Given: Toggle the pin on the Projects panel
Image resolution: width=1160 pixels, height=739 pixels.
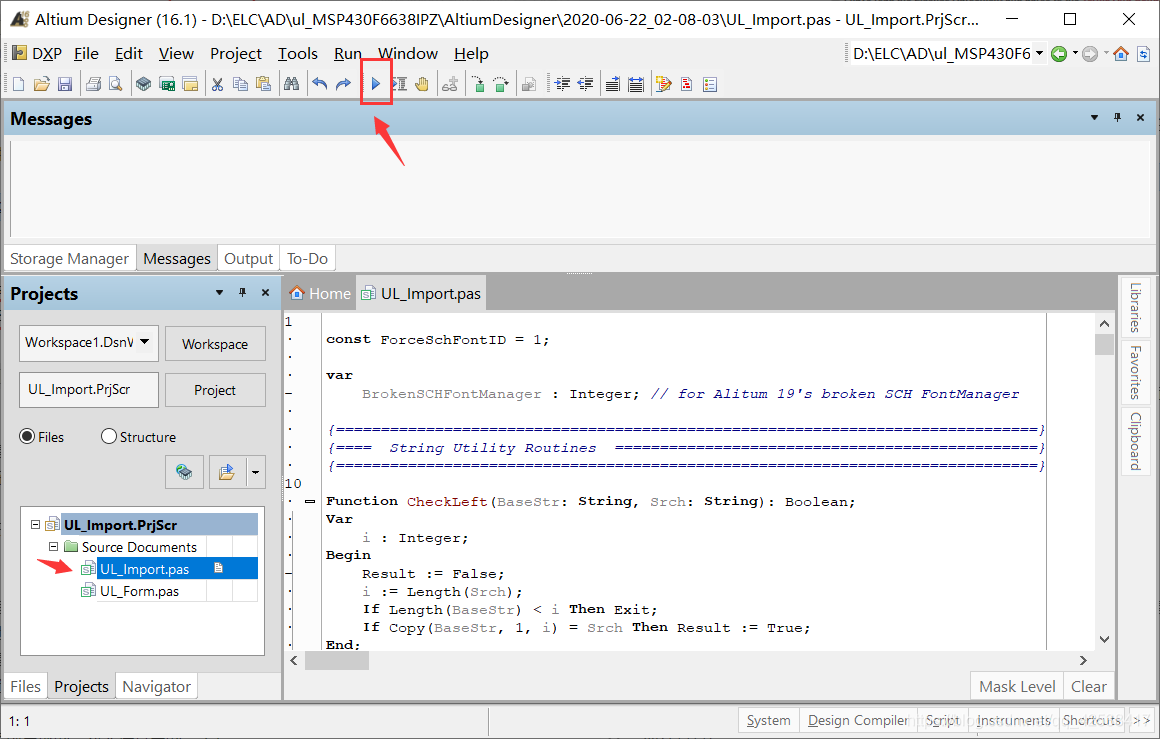Looking at the screenshot, I should point(242,293).
